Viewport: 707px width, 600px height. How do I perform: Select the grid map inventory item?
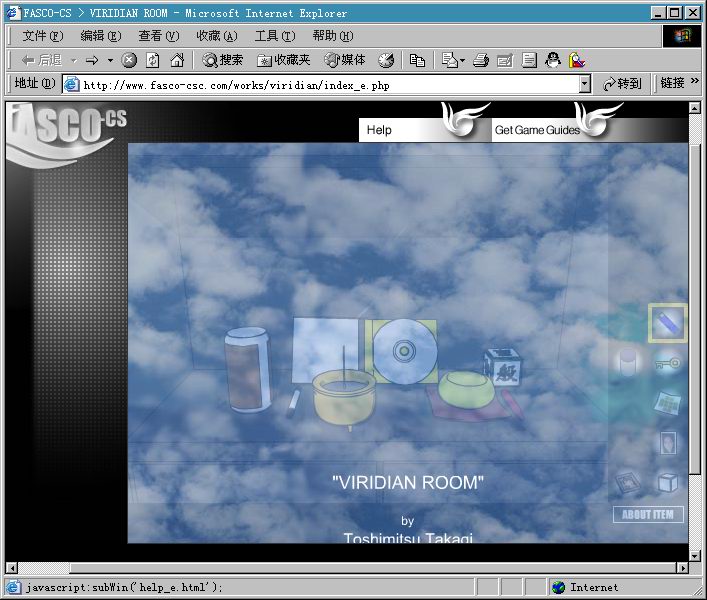pos(667,403)
